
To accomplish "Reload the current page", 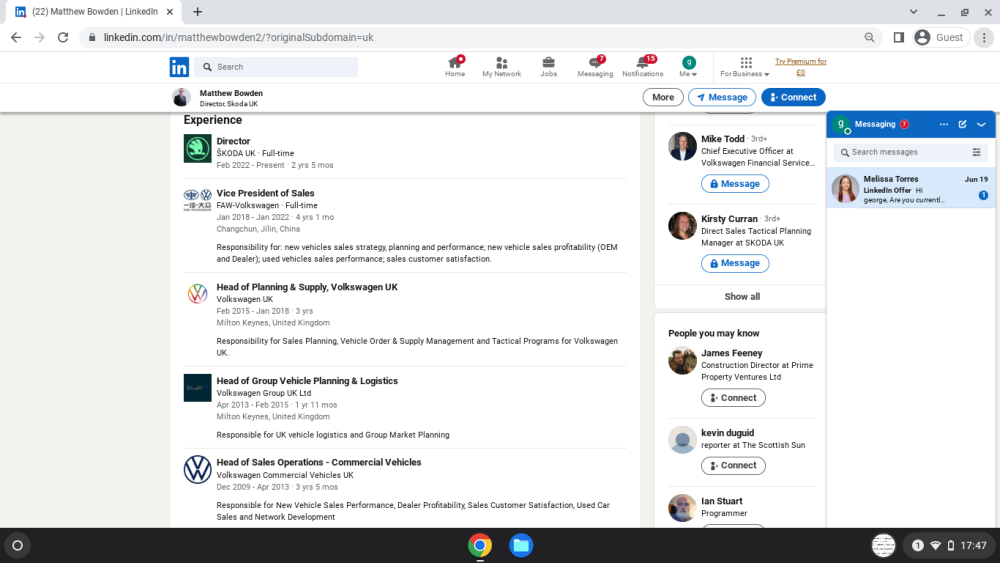I will 62,38.
